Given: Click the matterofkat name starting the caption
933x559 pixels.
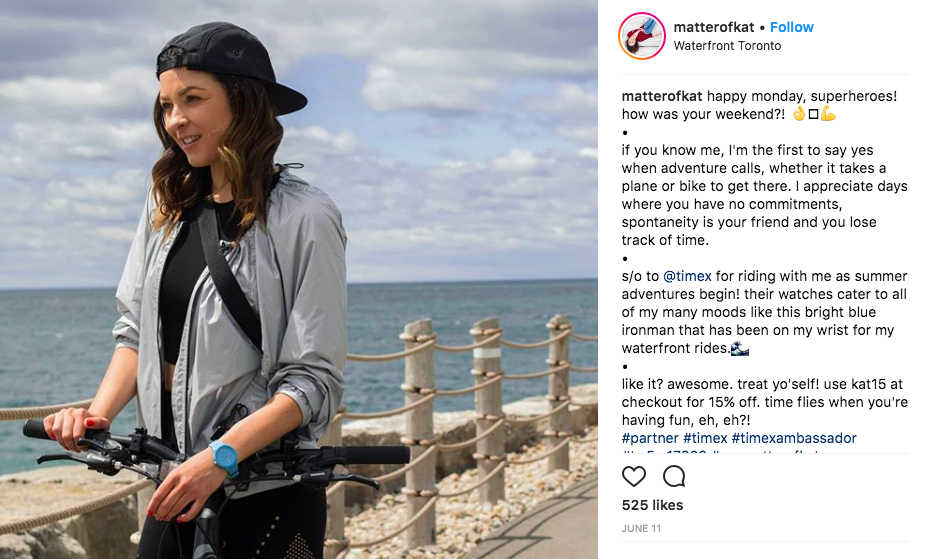Looking at the screenshot, I should (662, 96).
